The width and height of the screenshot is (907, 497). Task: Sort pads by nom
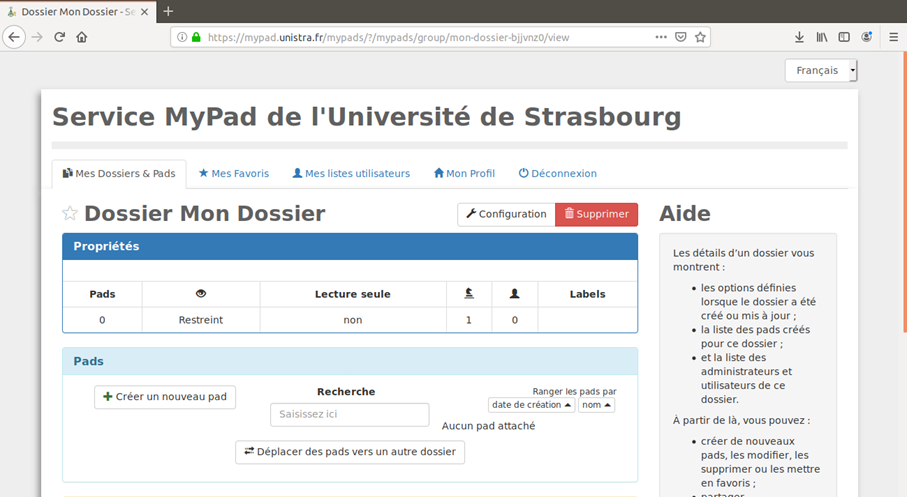click(x=596, y=405)
